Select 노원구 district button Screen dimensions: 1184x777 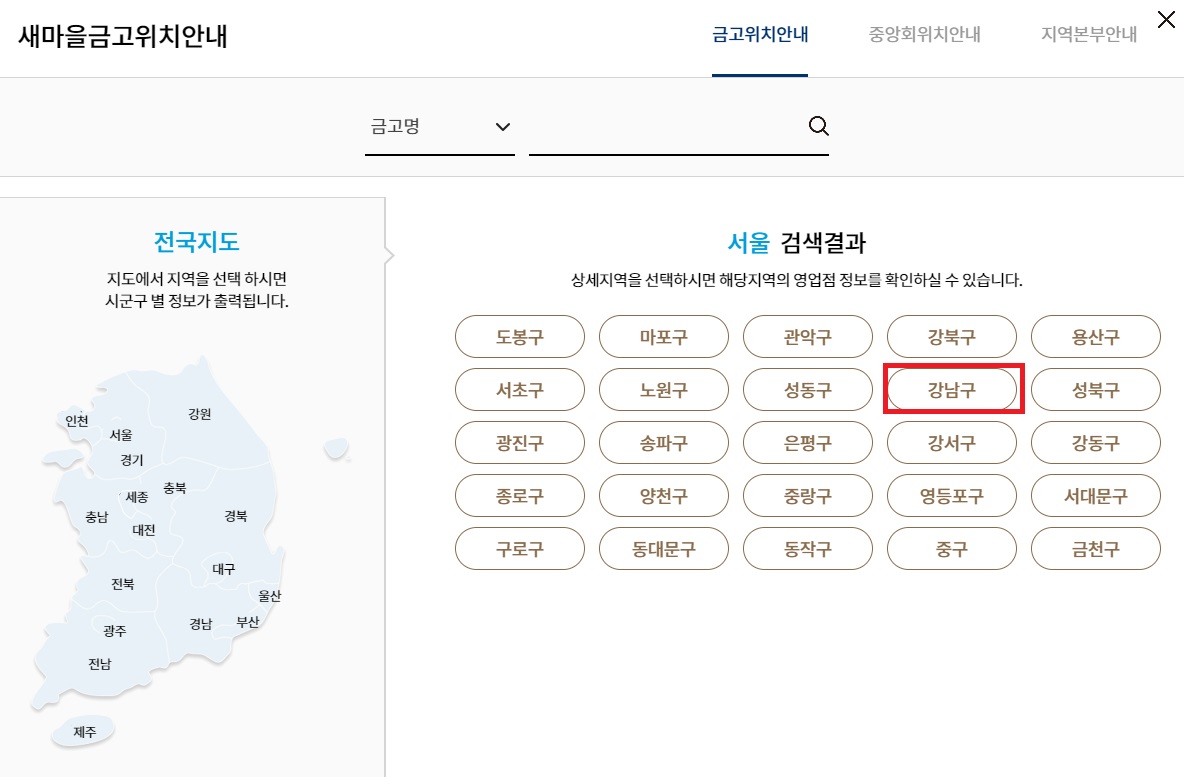pyautogui.click(x=664, y=390)
